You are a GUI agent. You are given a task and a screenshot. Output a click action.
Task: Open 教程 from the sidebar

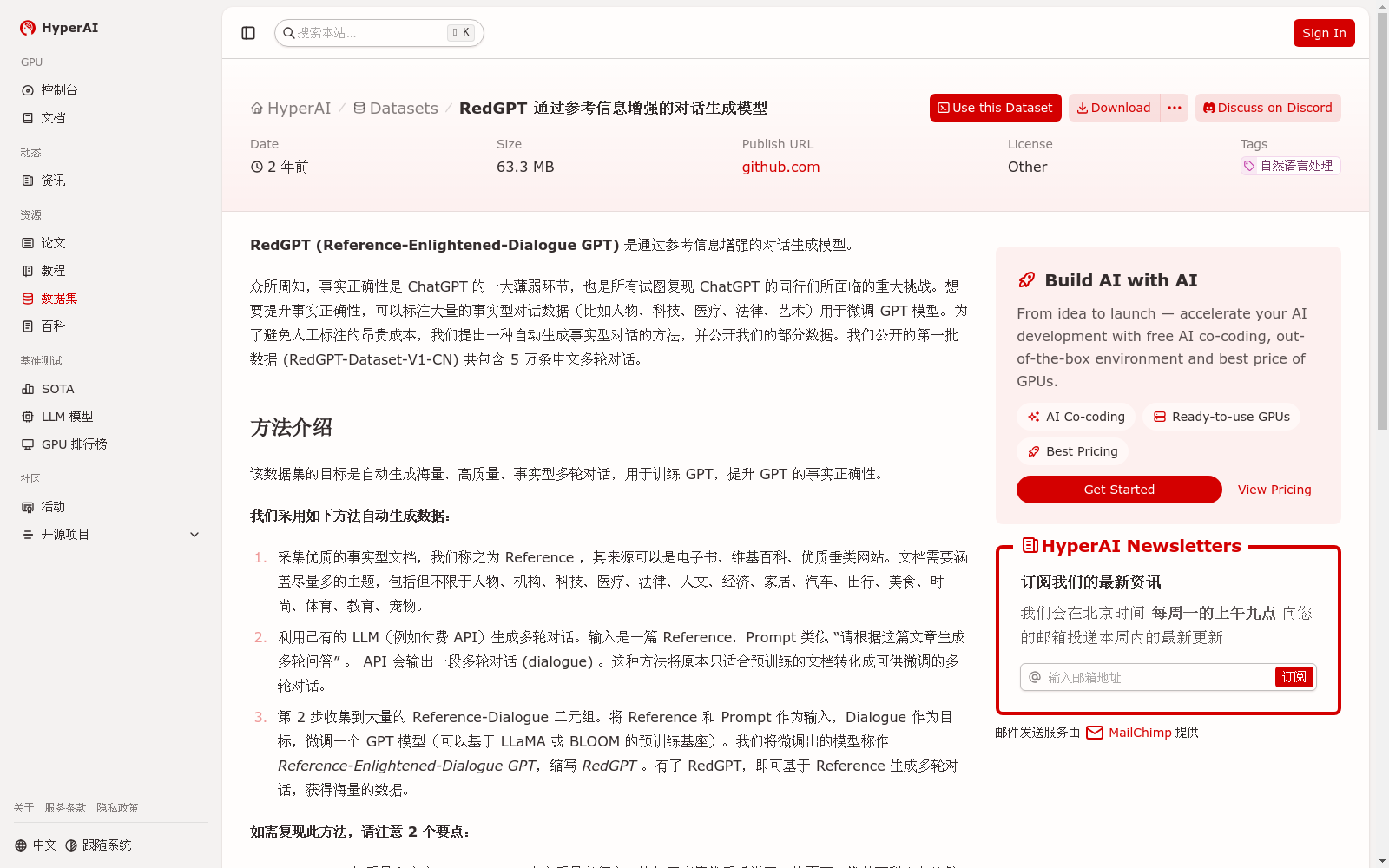[x=52, y=270]
